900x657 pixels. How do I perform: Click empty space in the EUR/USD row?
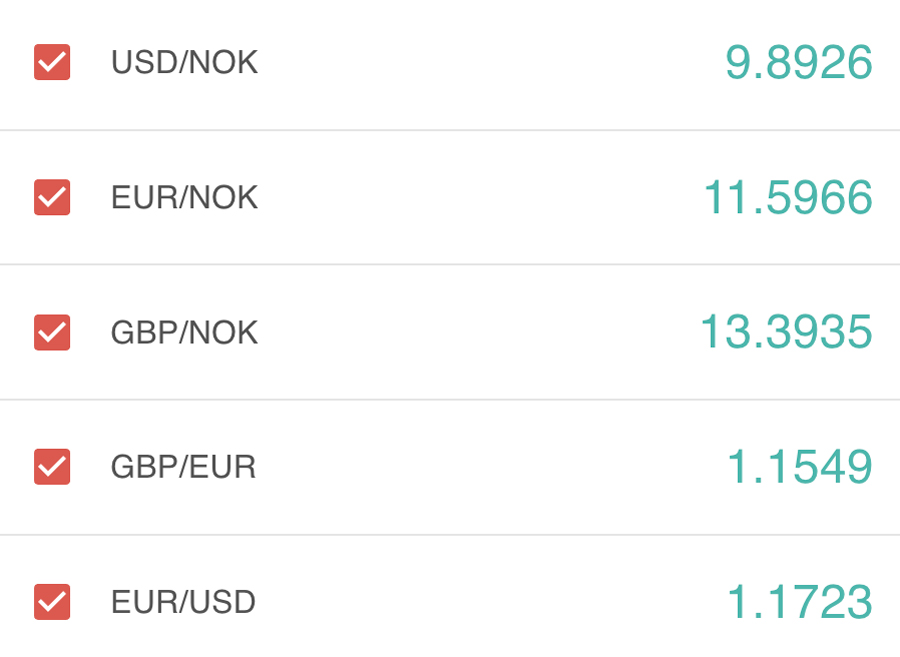click(x=480, y=602)
